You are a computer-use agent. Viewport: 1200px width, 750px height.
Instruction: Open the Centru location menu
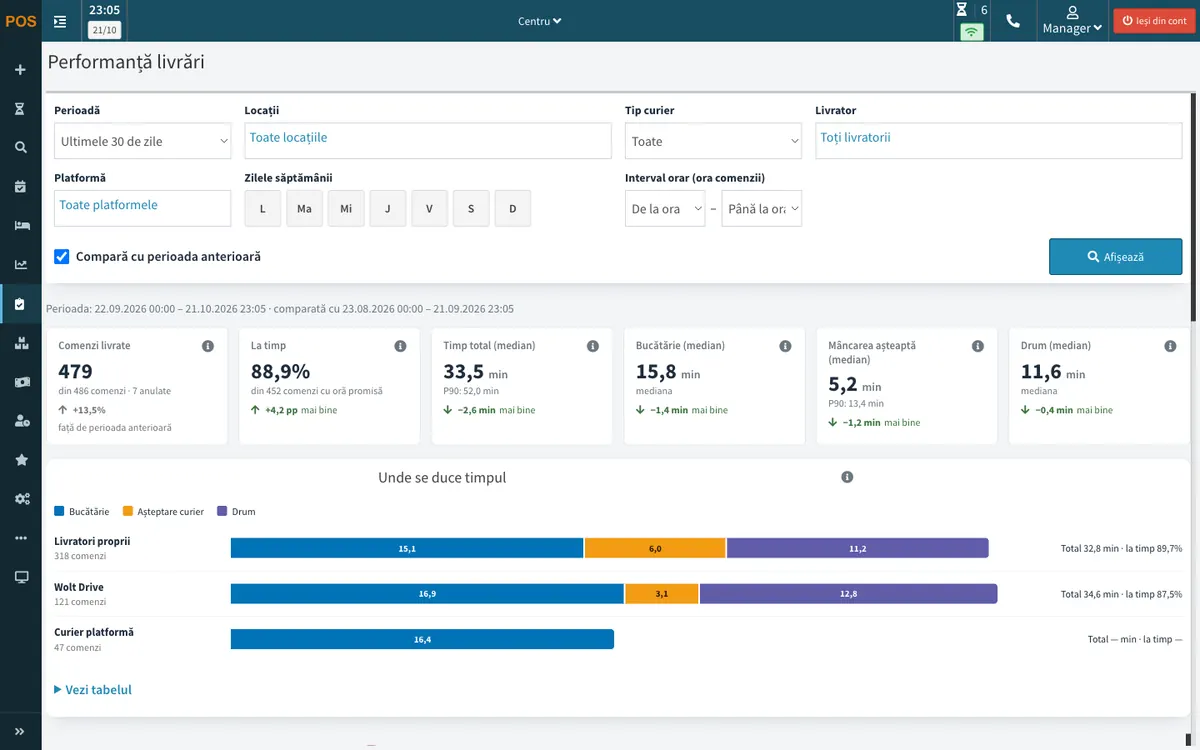pyautogui.click(x=540, y=21)
